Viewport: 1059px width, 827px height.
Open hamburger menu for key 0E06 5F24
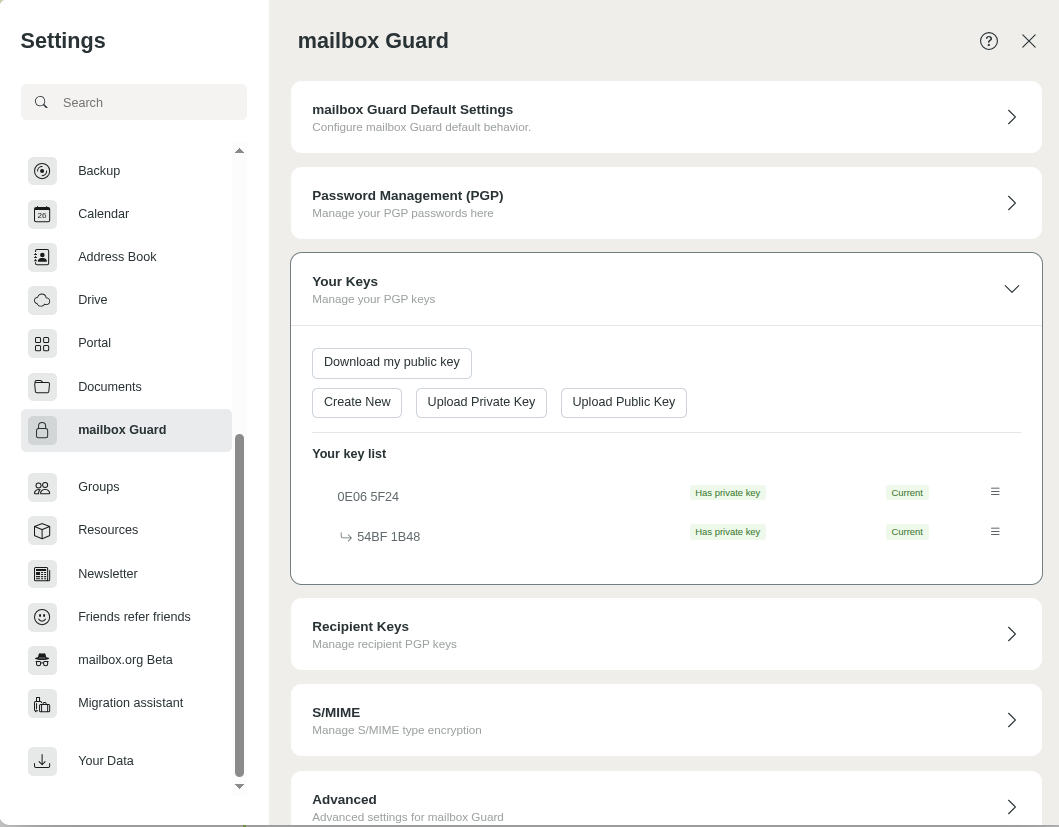pyautogui.click(x=995, y=492)
